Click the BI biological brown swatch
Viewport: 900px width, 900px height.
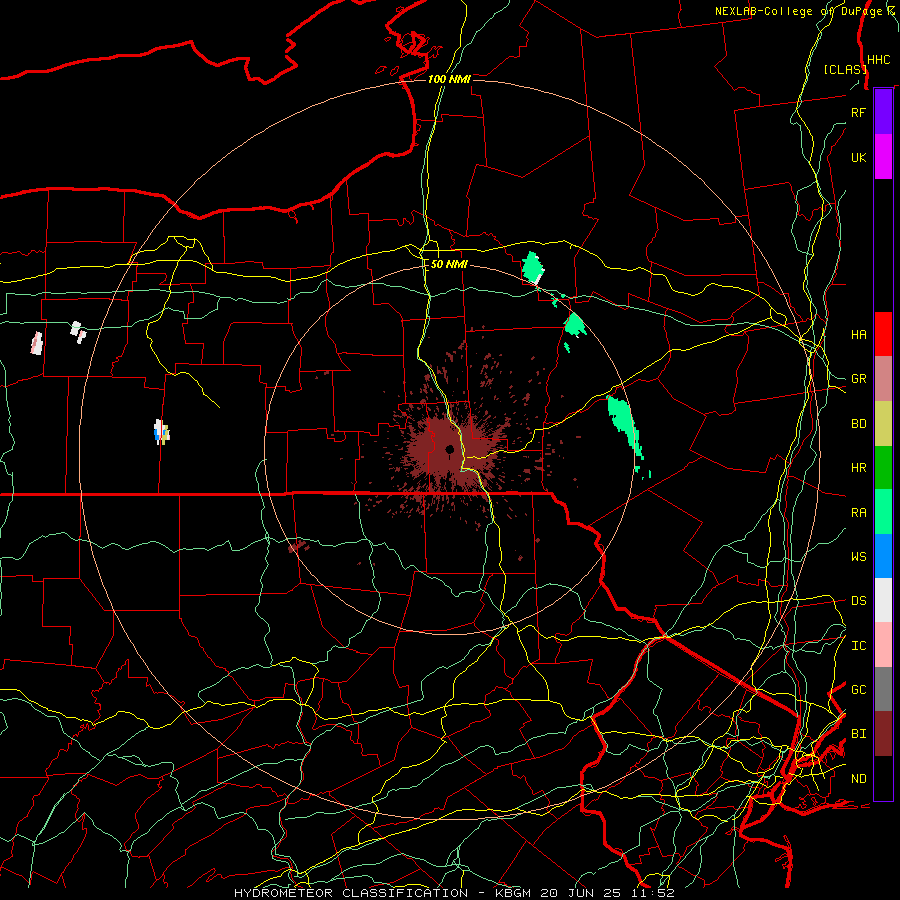[883, 734]
